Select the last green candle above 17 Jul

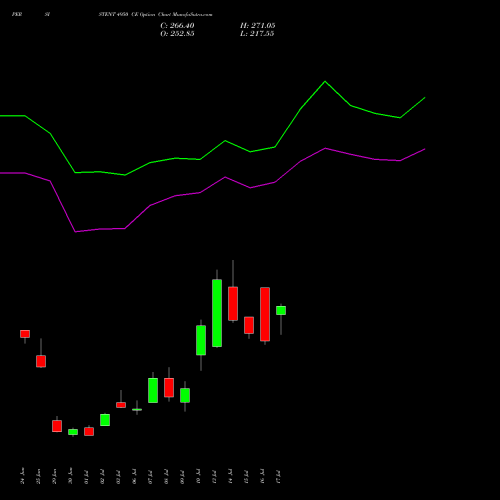pyautogui.click(x=281, y=310)
